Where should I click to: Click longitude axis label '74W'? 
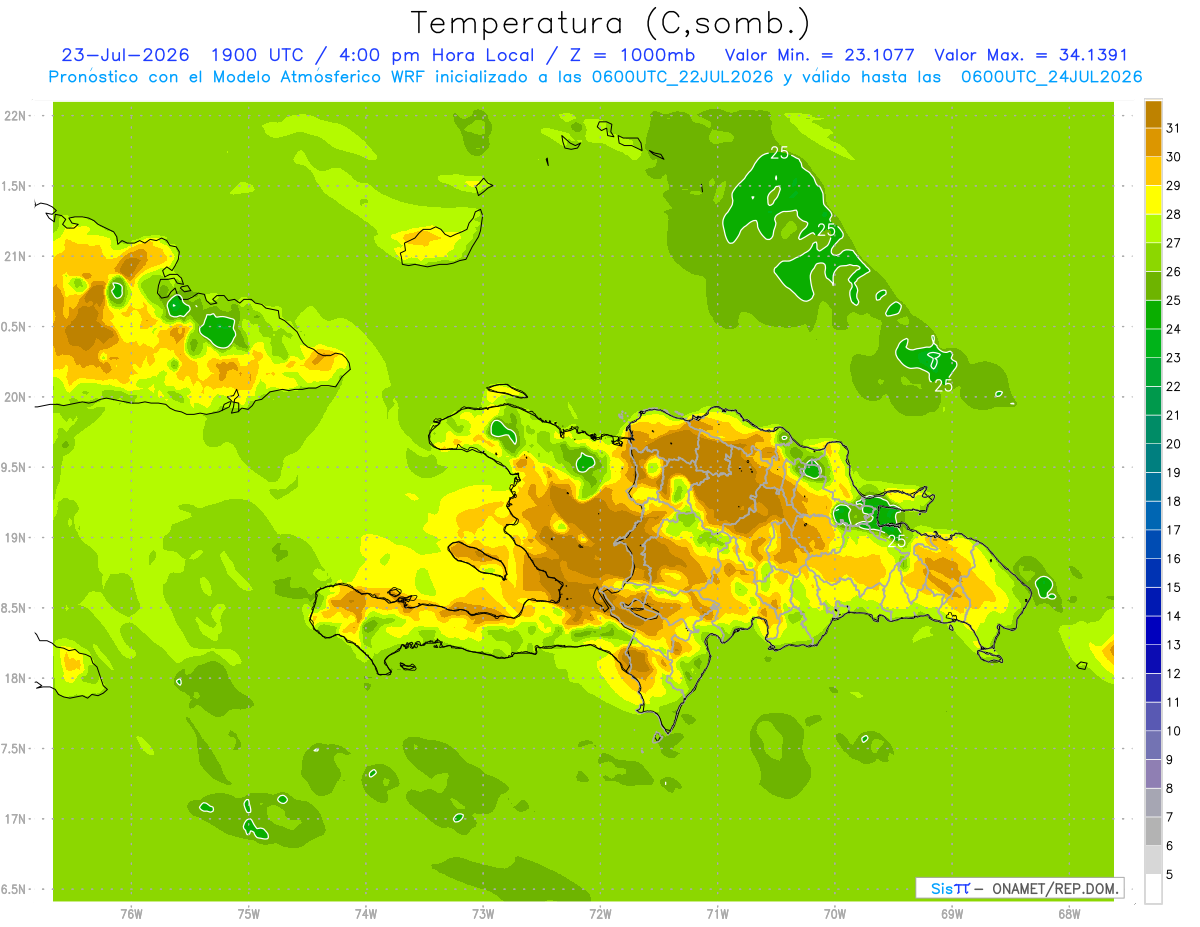tap(365, 914)
